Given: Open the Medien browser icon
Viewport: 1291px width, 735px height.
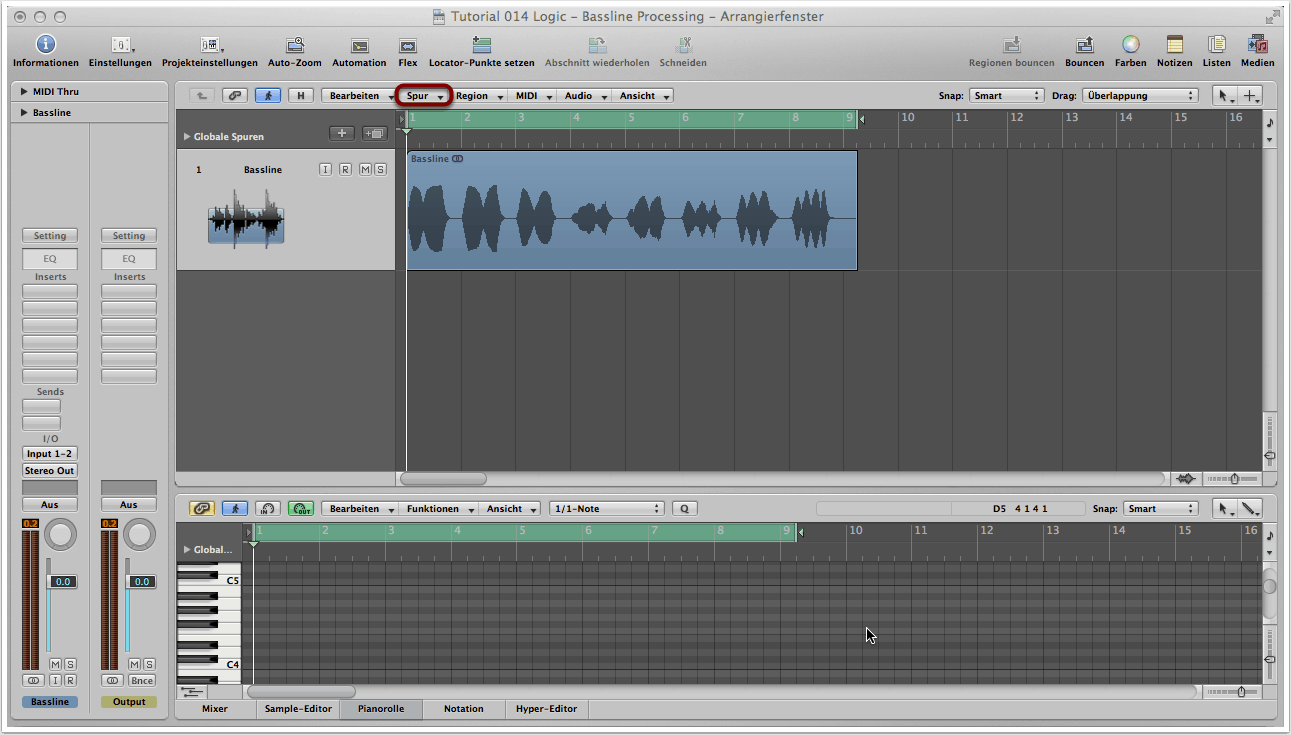Looking at the screenshot, I should point(1257,45).
